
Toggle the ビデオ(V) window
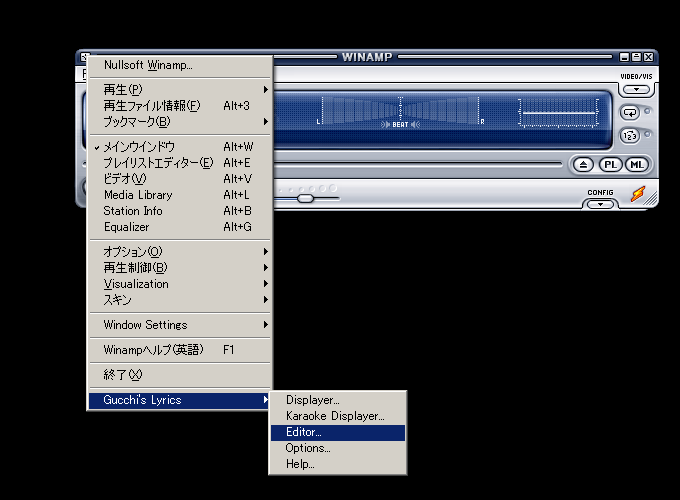pyautogui.click(x=180, y=179)
